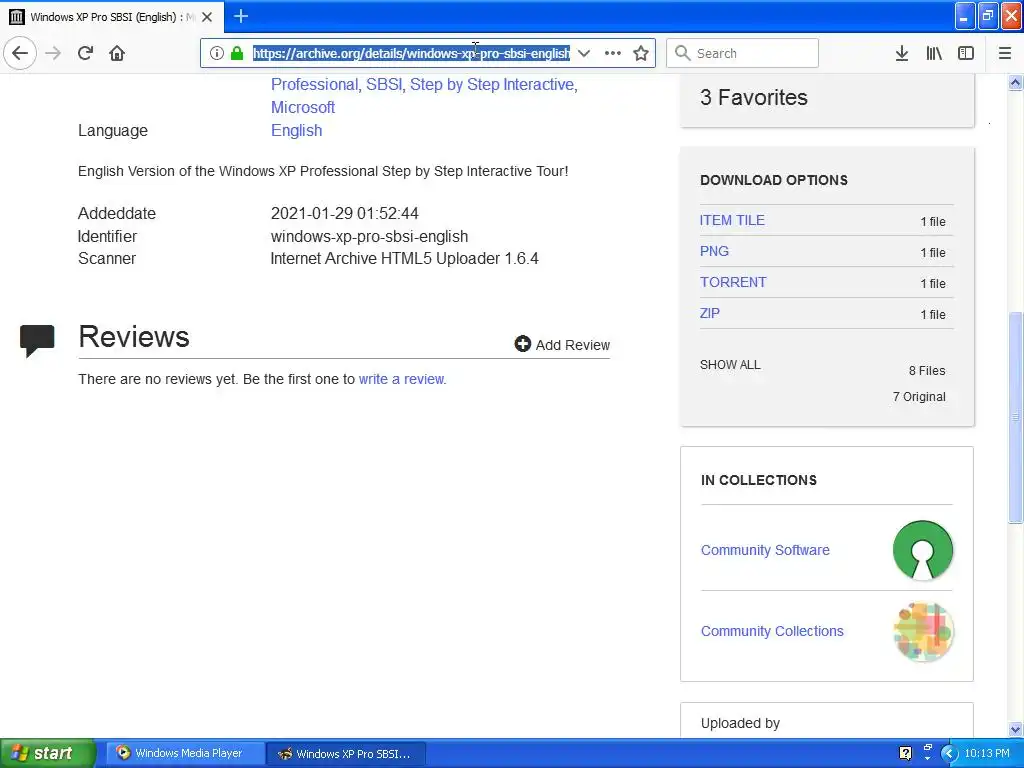Click the magnifier icon in Search box
Image resolution: width=1024 pixels, height=768 pixels.
coord(682,53)
